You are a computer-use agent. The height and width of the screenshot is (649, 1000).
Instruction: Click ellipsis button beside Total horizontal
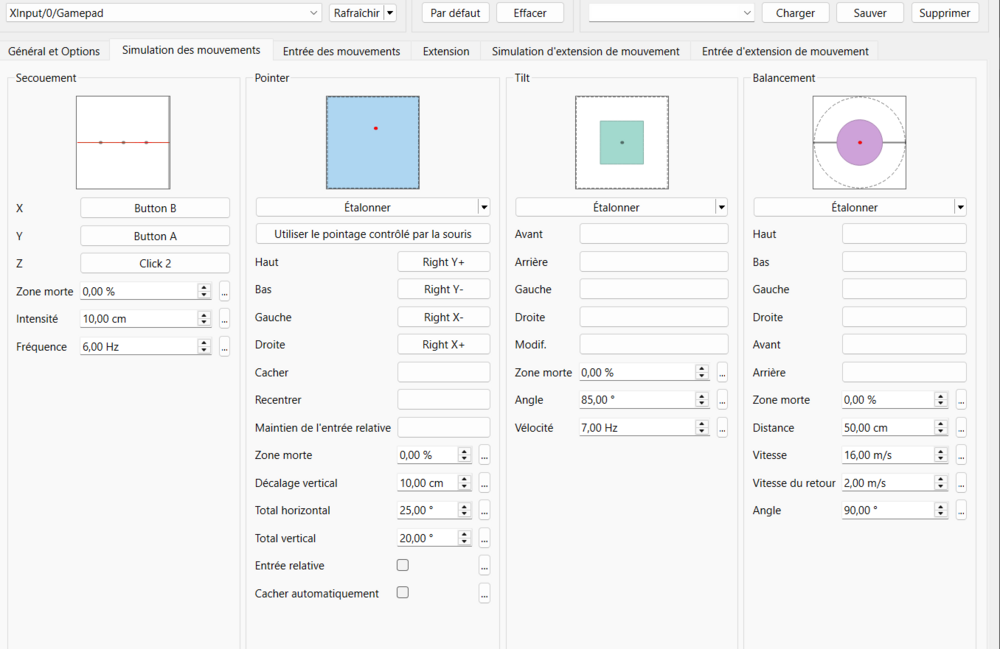coord(484,511)
